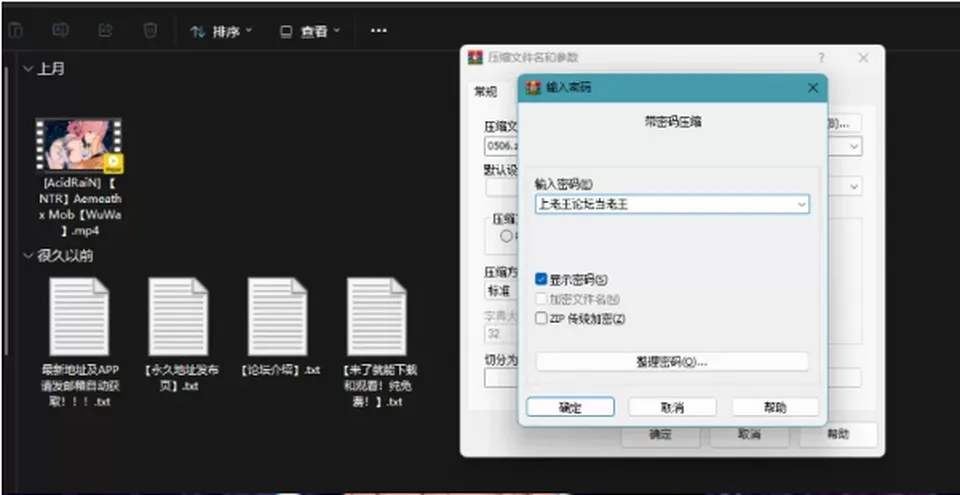
Task: Close the 压缩文件名和参数 window
Action: 863,58
